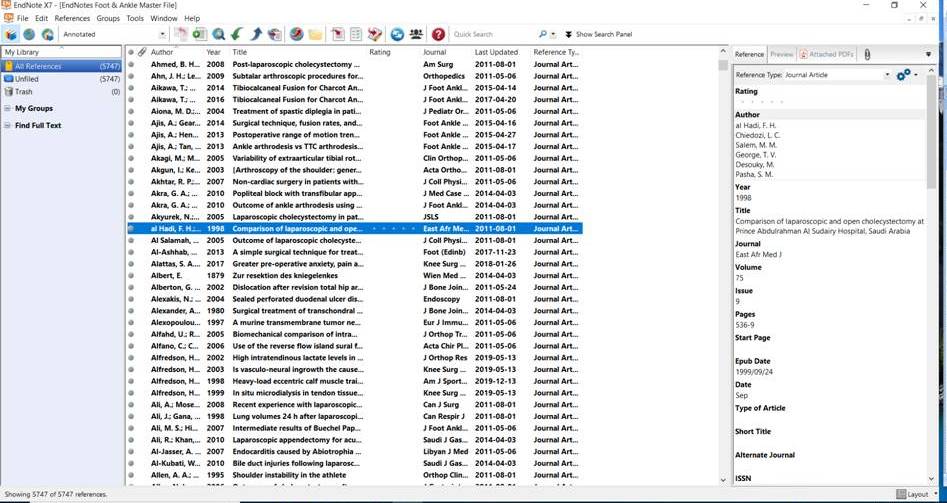
Task: Click the Format Bibliography icon
Action: [356, 34]
